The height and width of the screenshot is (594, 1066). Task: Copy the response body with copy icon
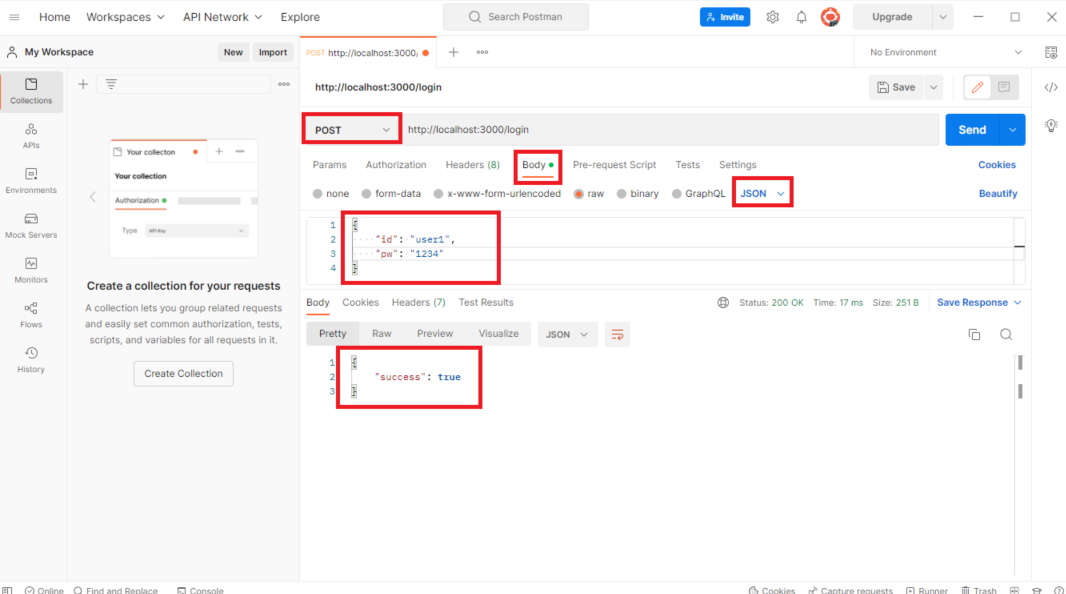[974, 334]
